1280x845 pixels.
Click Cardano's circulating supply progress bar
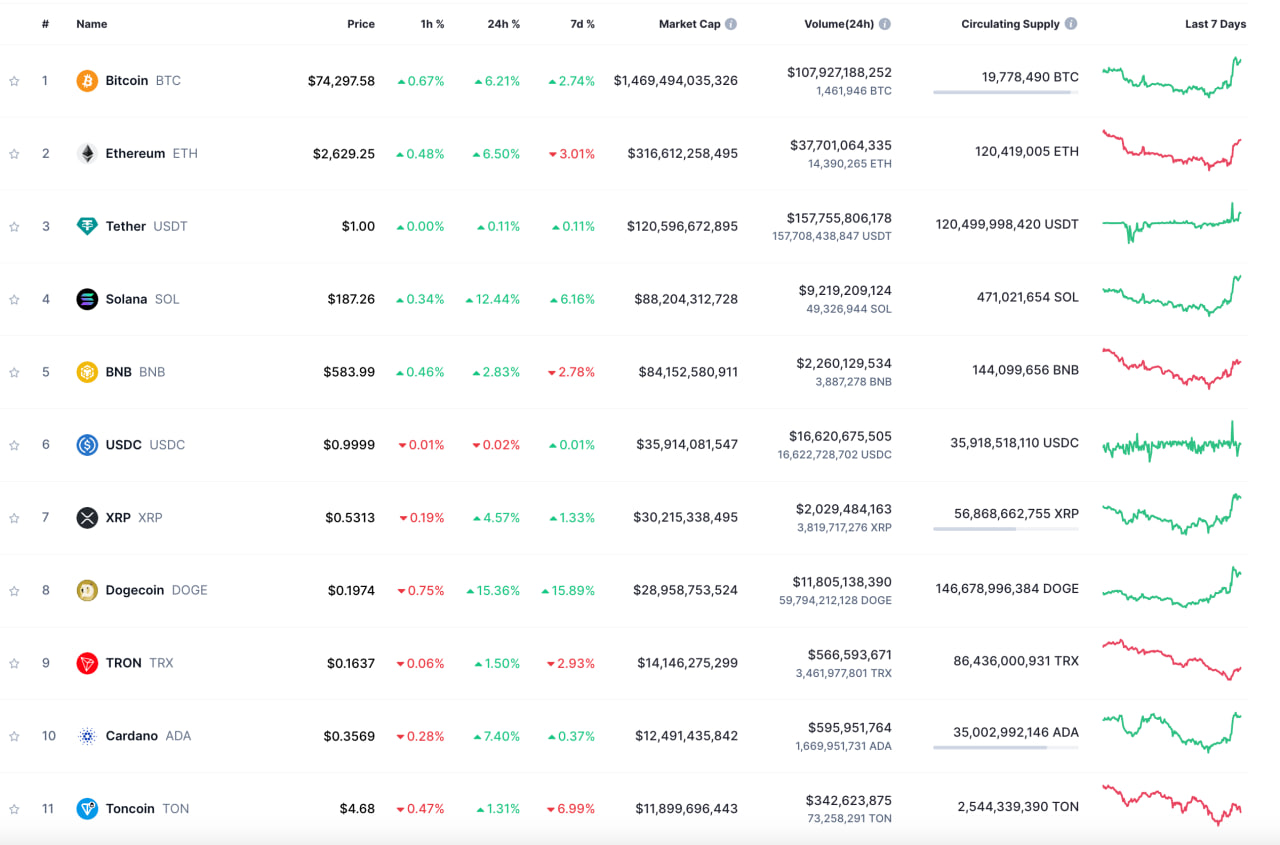[x=1006, y=747]
